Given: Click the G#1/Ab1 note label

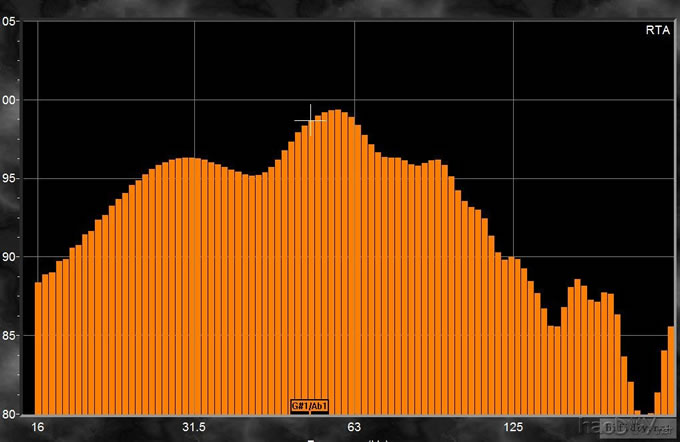Looking at the screenshot, I should tap(309, 405).
